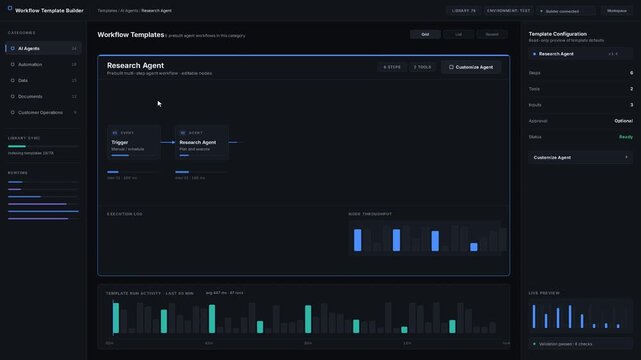Switch to Recent view

point(492,34)
